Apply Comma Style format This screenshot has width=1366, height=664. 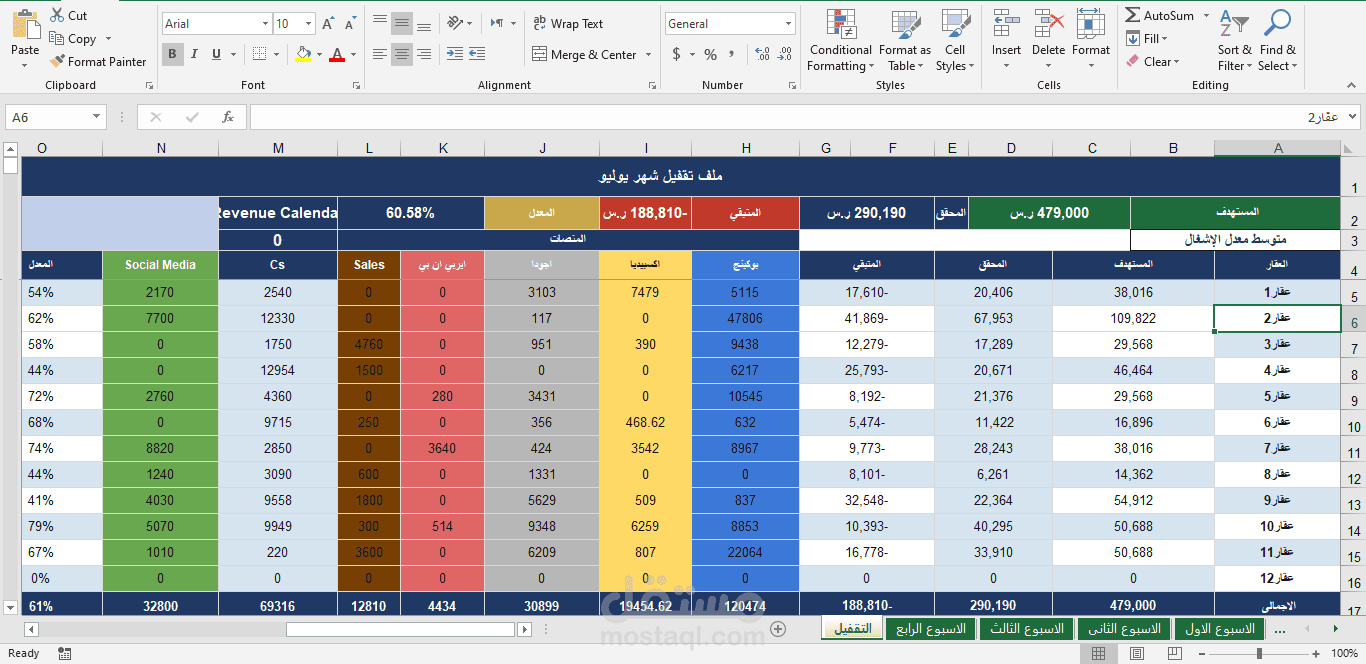(731, 54)
